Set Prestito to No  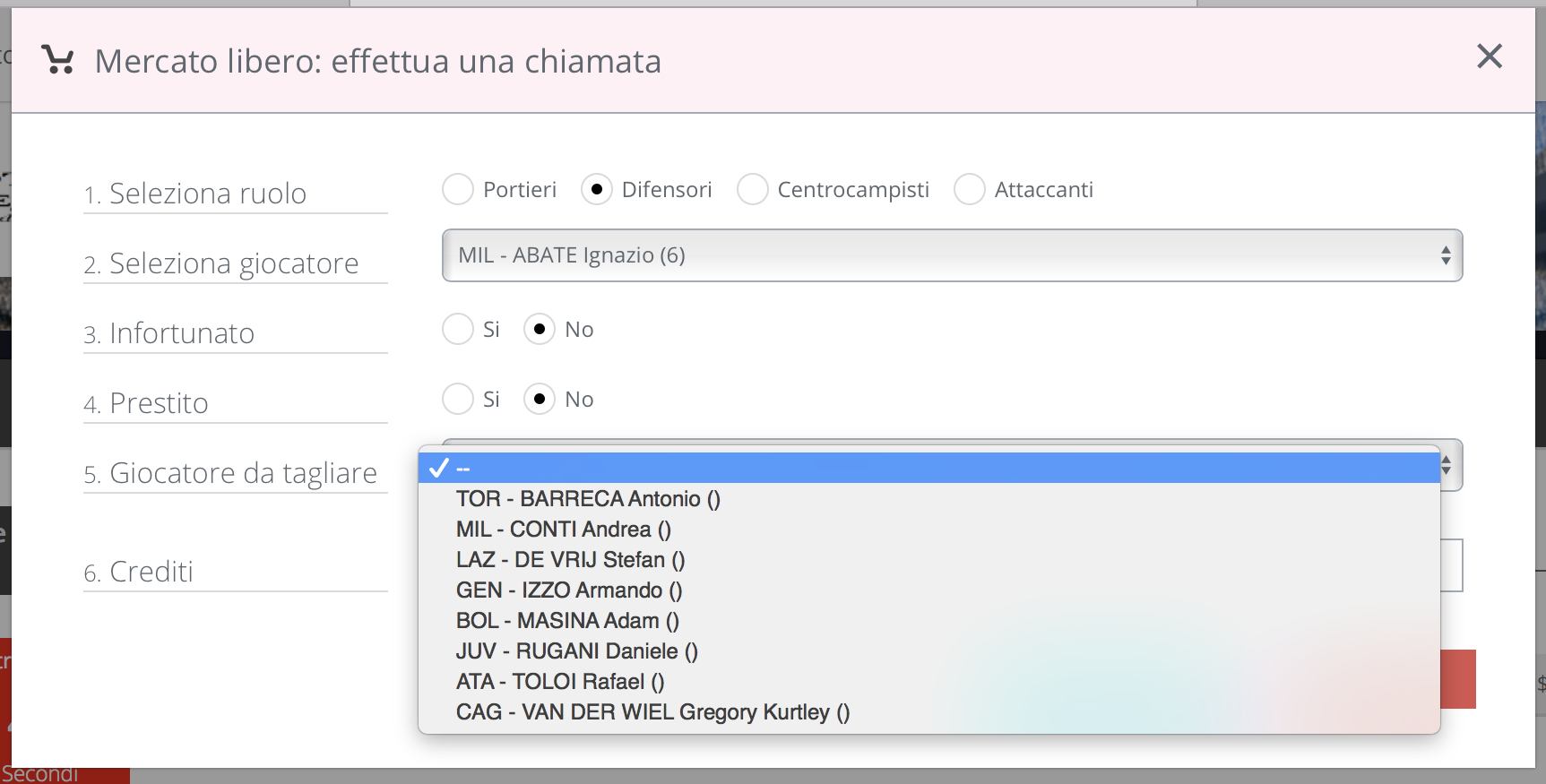[x=540, y=399]
